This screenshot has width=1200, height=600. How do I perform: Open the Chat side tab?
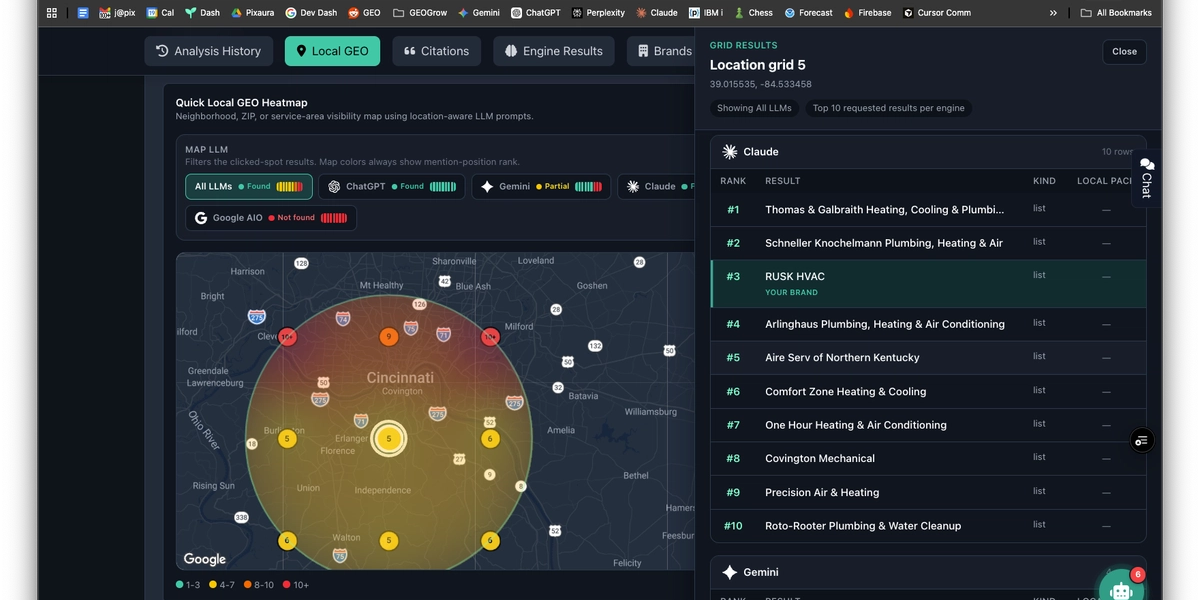click(1146, 178)
